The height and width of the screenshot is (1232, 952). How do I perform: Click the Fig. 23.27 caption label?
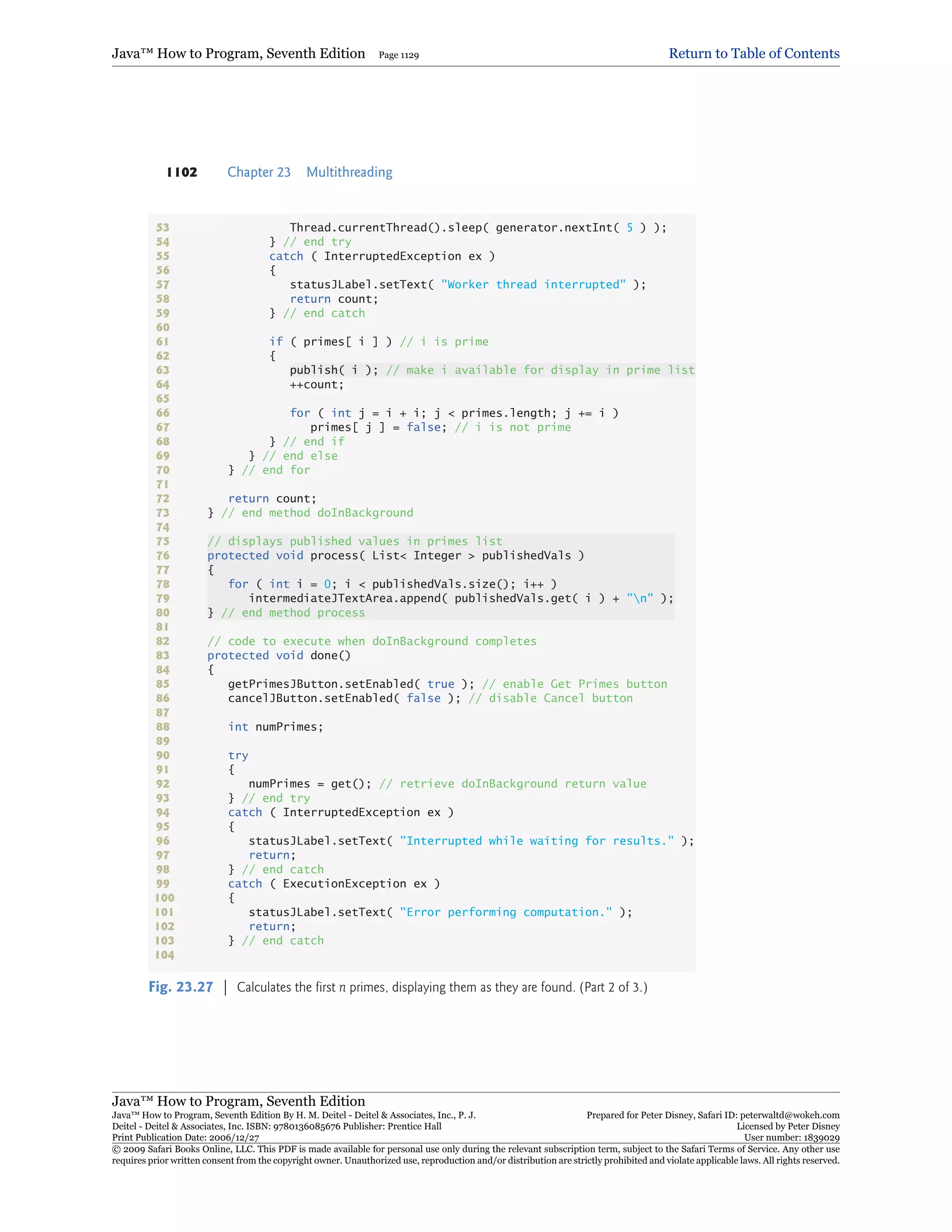tap(180, 987)
